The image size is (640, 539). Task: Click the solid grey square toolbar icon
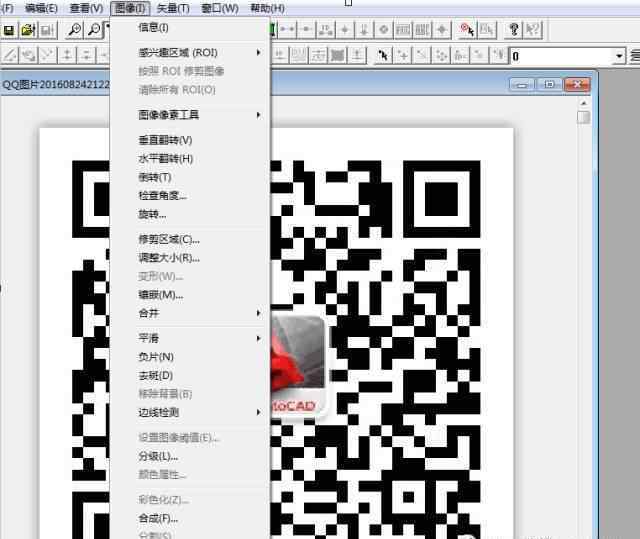[338, 55]
